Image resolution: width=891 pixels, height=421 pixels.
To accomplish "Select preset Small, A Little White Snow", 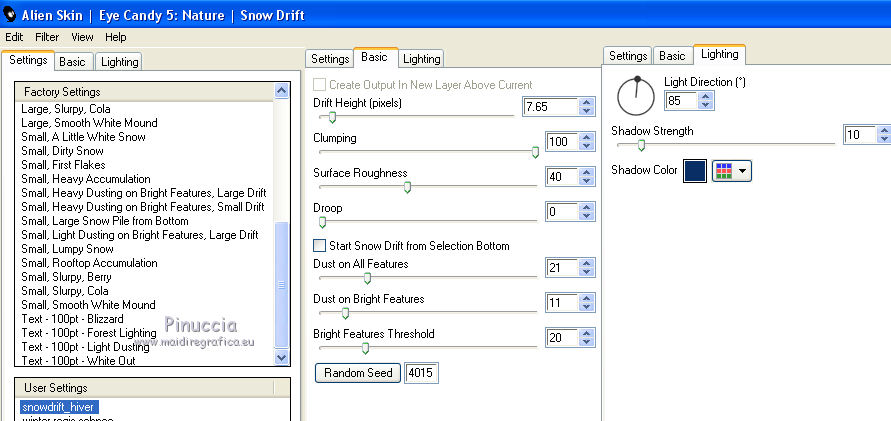I will tap(84, 137).
